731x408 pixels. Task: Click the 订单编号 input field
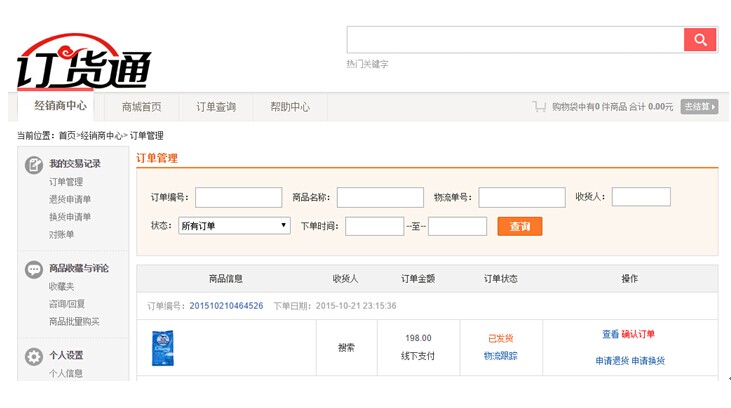click(x=238, y=198)
